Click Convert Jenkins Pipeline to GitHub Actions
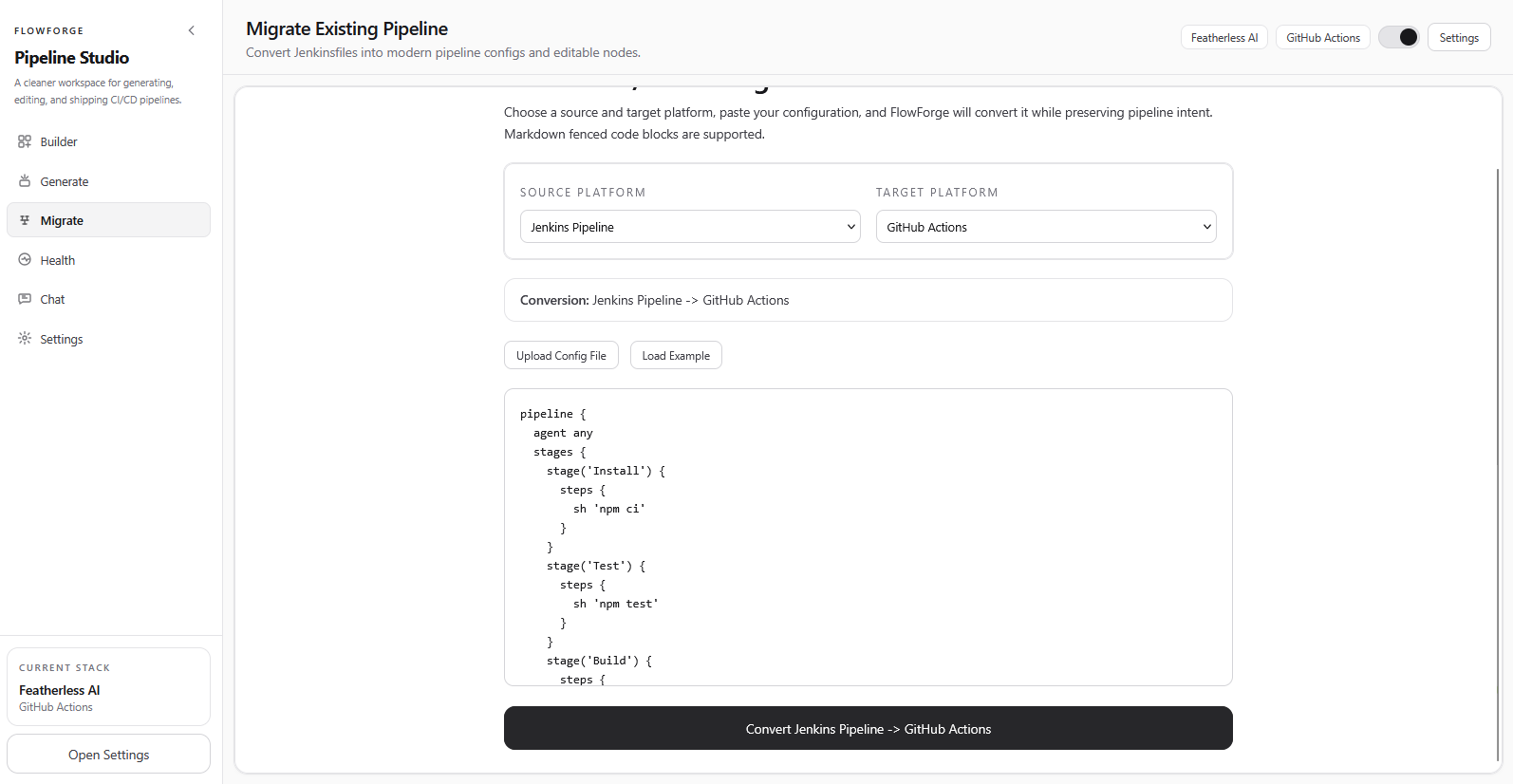This screenshot has width=1513, height=784. tap(868, 729)
